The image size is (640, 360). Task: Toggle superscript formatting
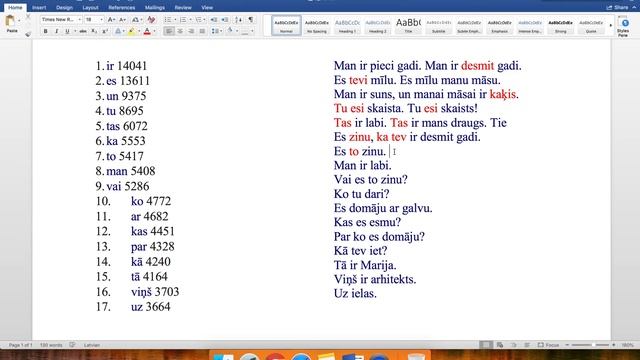coord(105,31)
